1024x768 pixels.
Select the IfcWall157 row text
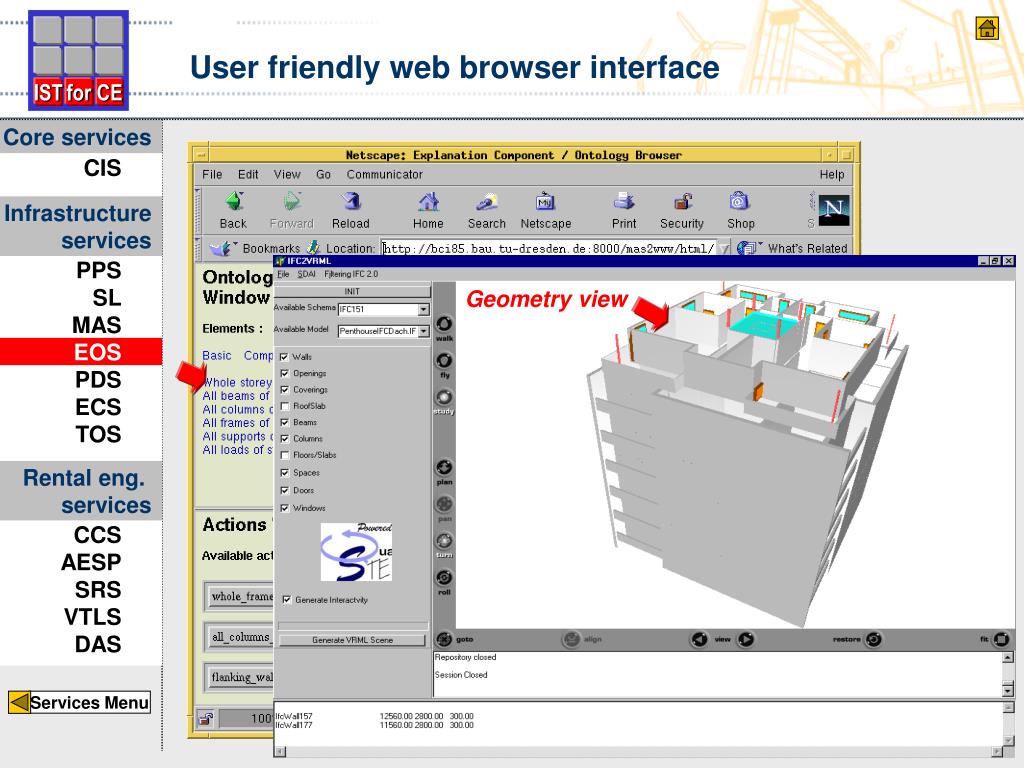pyautogui.click(x=294, y=716)
